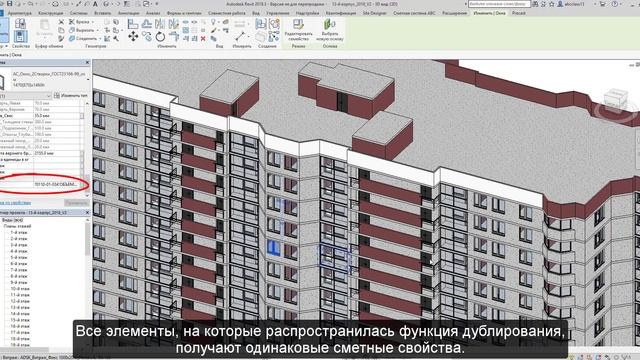The image size is (640, 360).
Task: Click the Применить button in Properties
Action: click(x=76, y=203)
